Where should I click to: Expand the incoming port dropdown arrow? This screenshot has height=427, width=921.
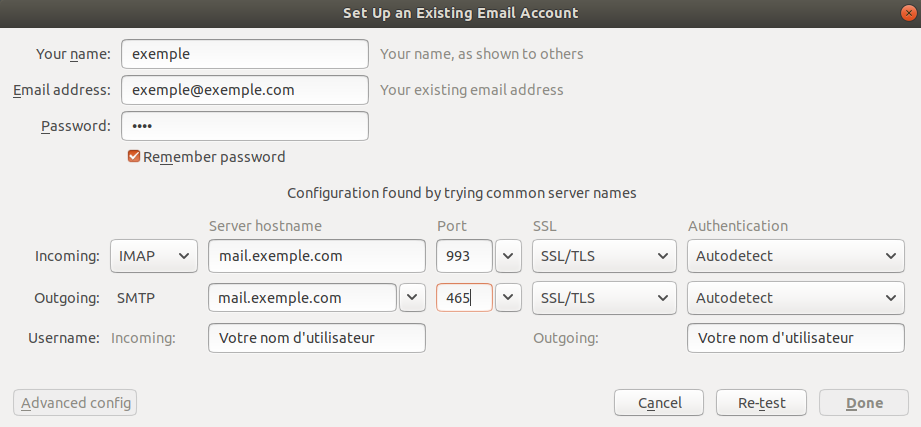tap(510, 256)
